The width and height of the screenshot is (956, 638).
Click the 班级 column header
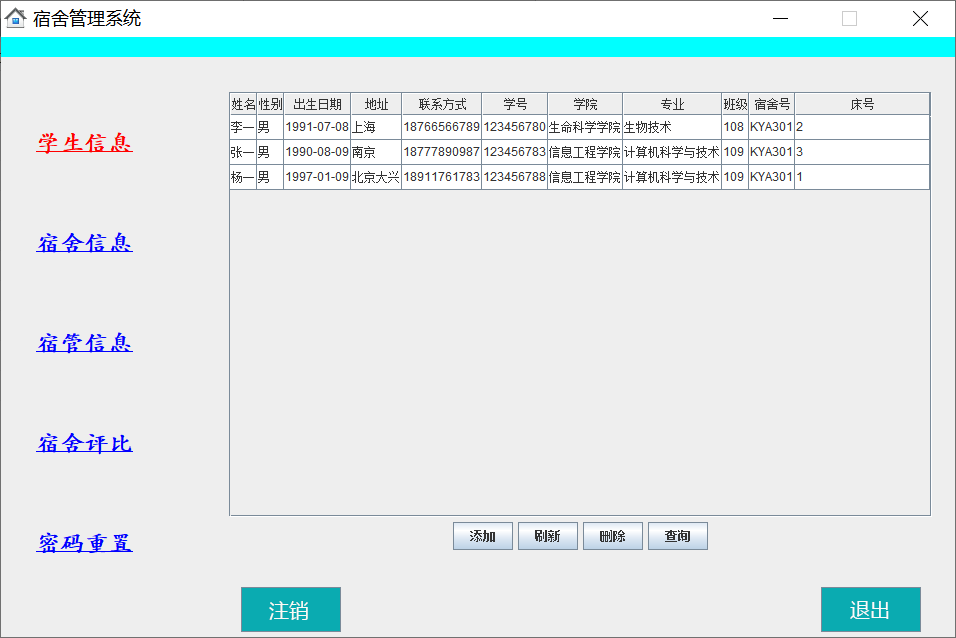pos(735,104)
